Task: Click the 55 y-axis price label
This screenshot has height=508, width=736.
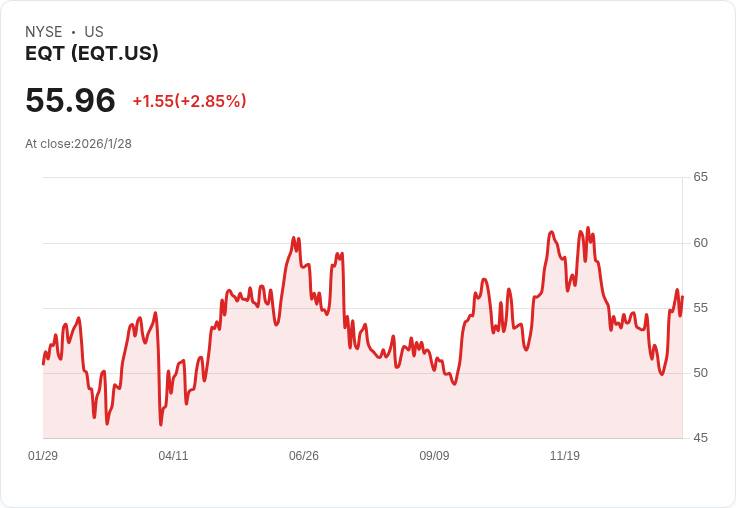Action: (x=700, y=308)
